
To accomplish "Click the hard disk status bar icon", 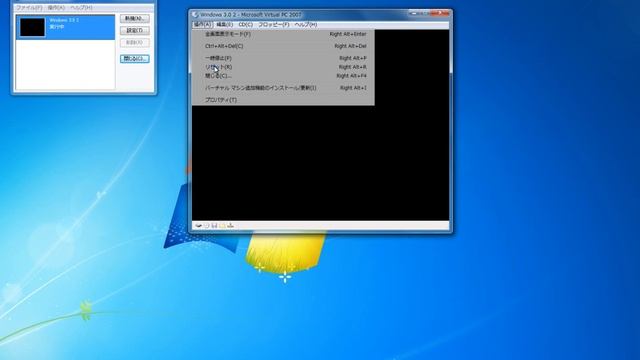I will pyautogui.click(x=198, y=225).
